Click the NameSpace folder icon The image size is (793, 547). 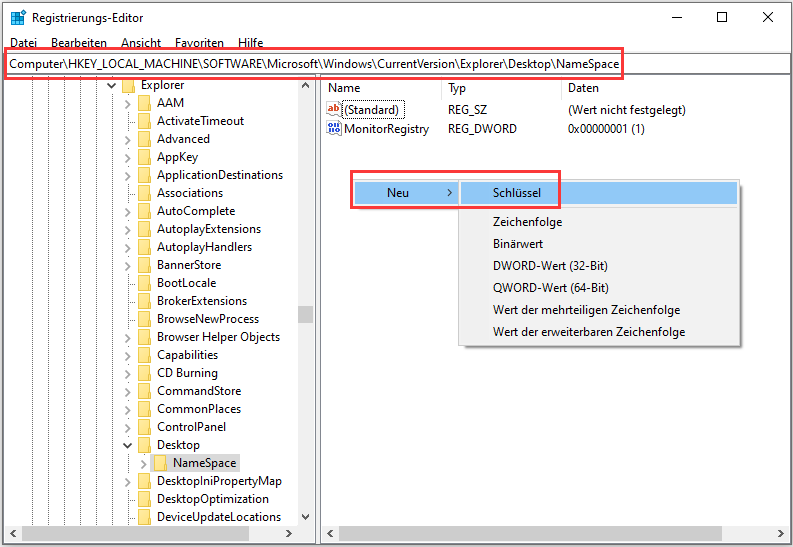coord(161,463)
